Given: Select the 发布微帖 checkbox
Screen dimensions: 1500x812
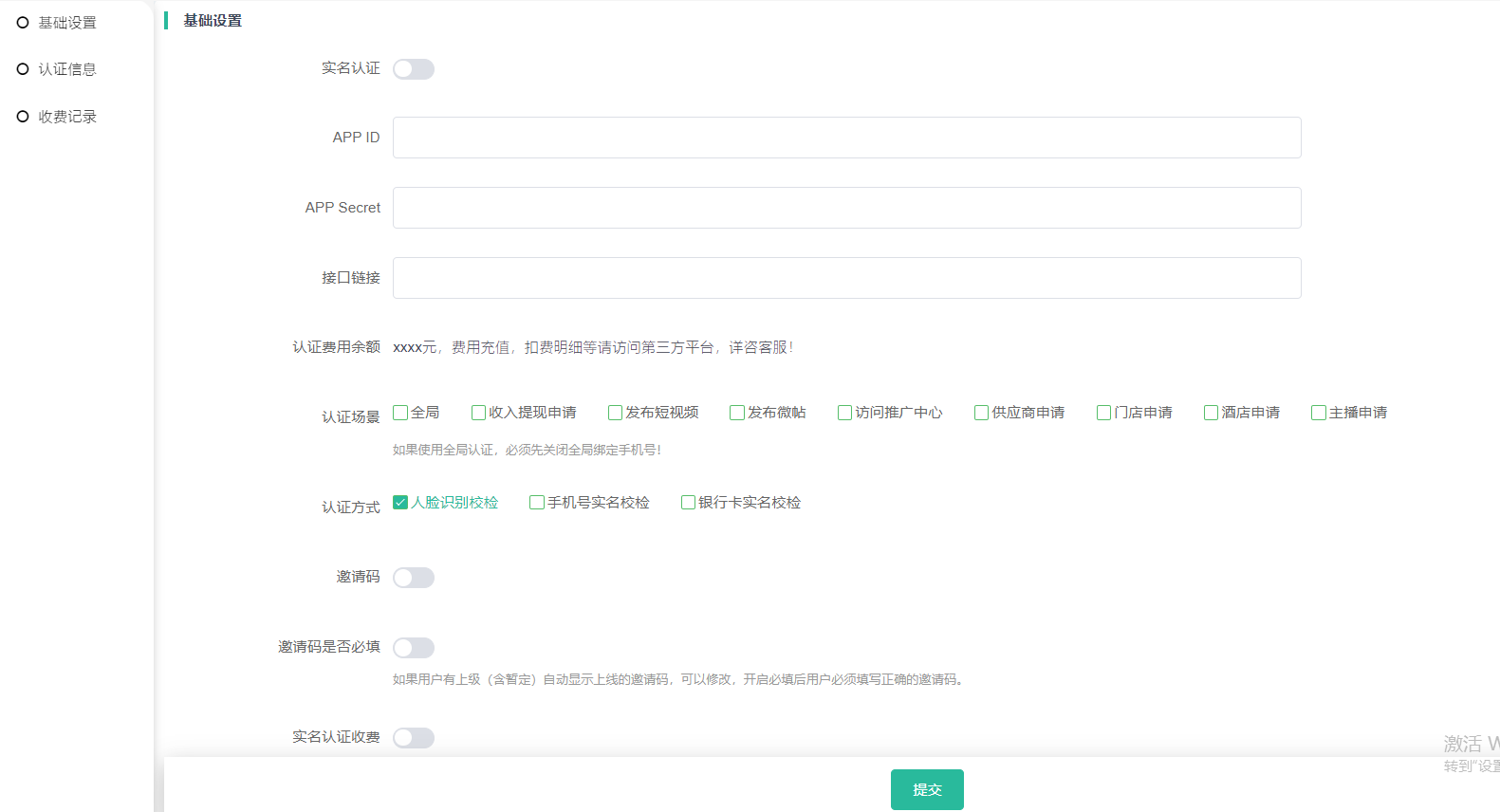Looking at the screenshot, I should pos(737,413).
